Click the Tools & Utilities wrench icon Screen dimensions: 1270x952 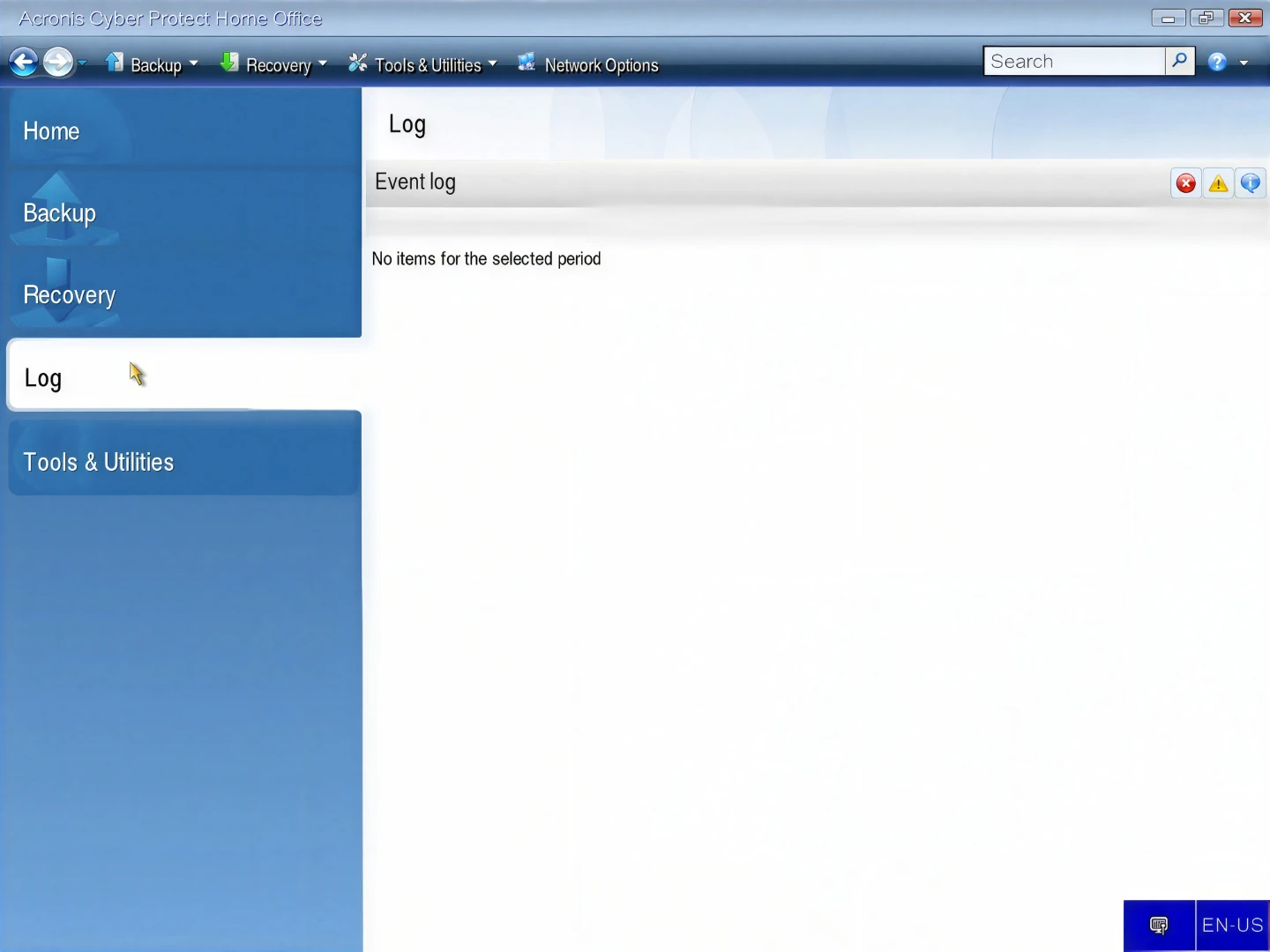coord(357,63)
